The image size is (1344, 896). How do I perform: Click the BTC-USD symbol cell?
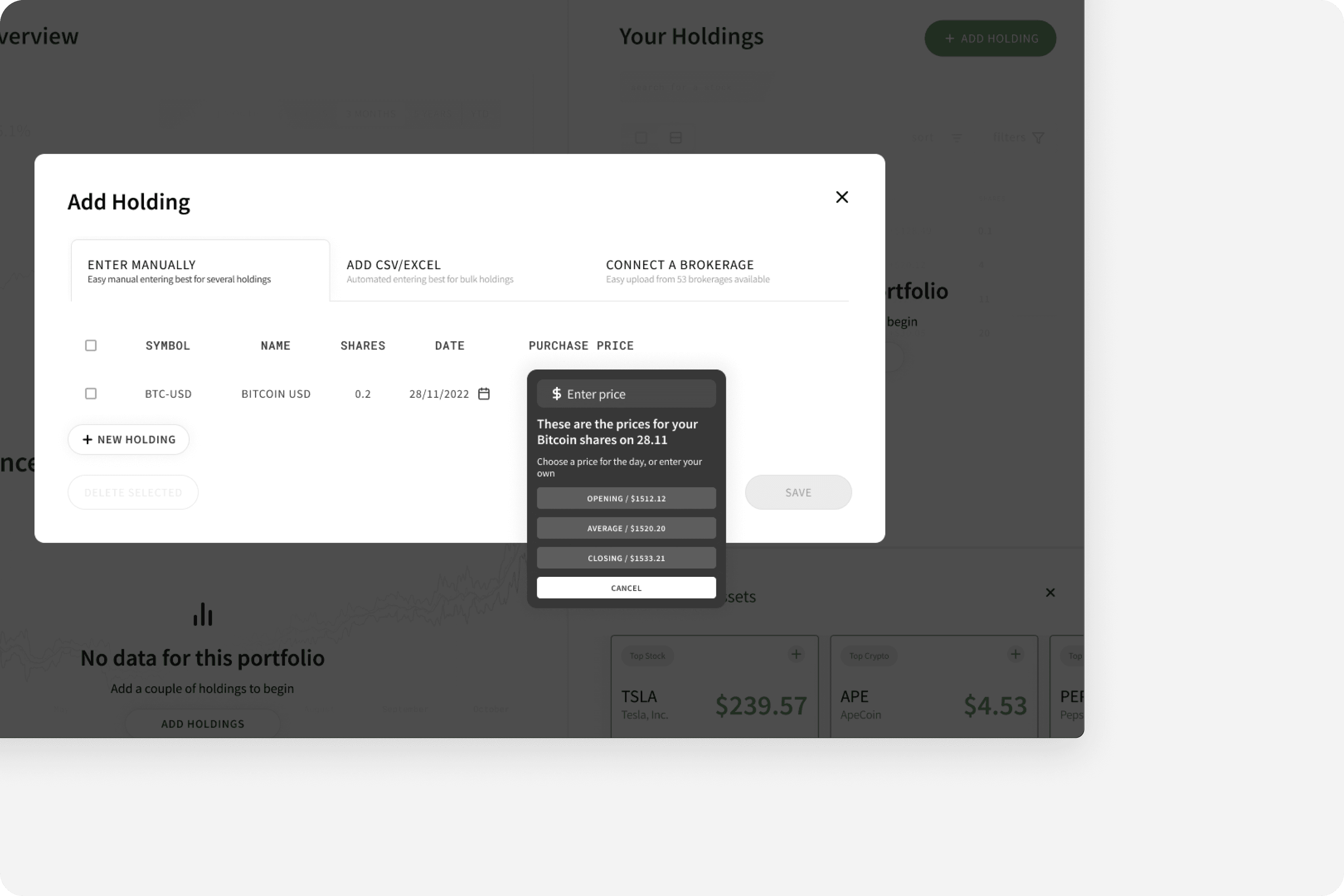tap(168, 394)
